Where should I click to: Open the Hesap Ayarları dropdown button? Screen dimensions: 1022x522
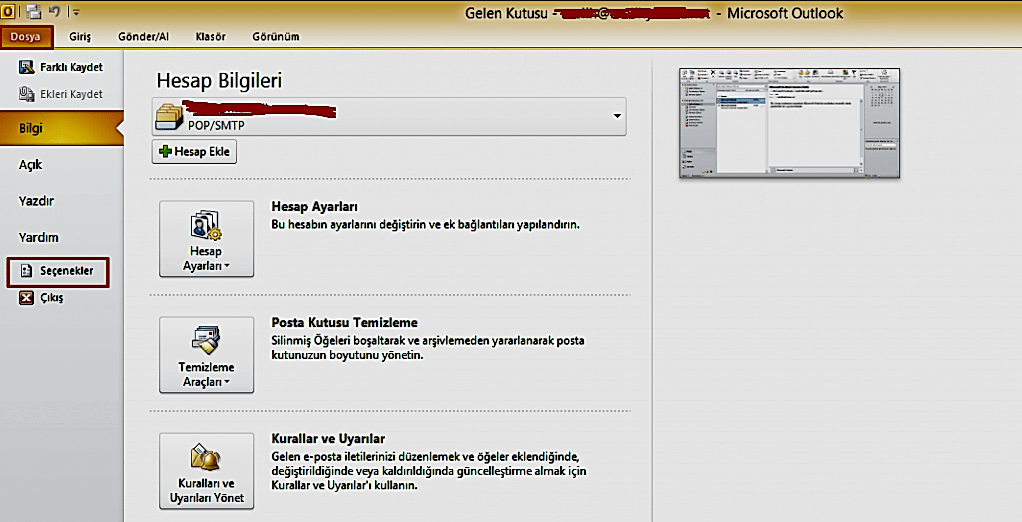[207, 239]
